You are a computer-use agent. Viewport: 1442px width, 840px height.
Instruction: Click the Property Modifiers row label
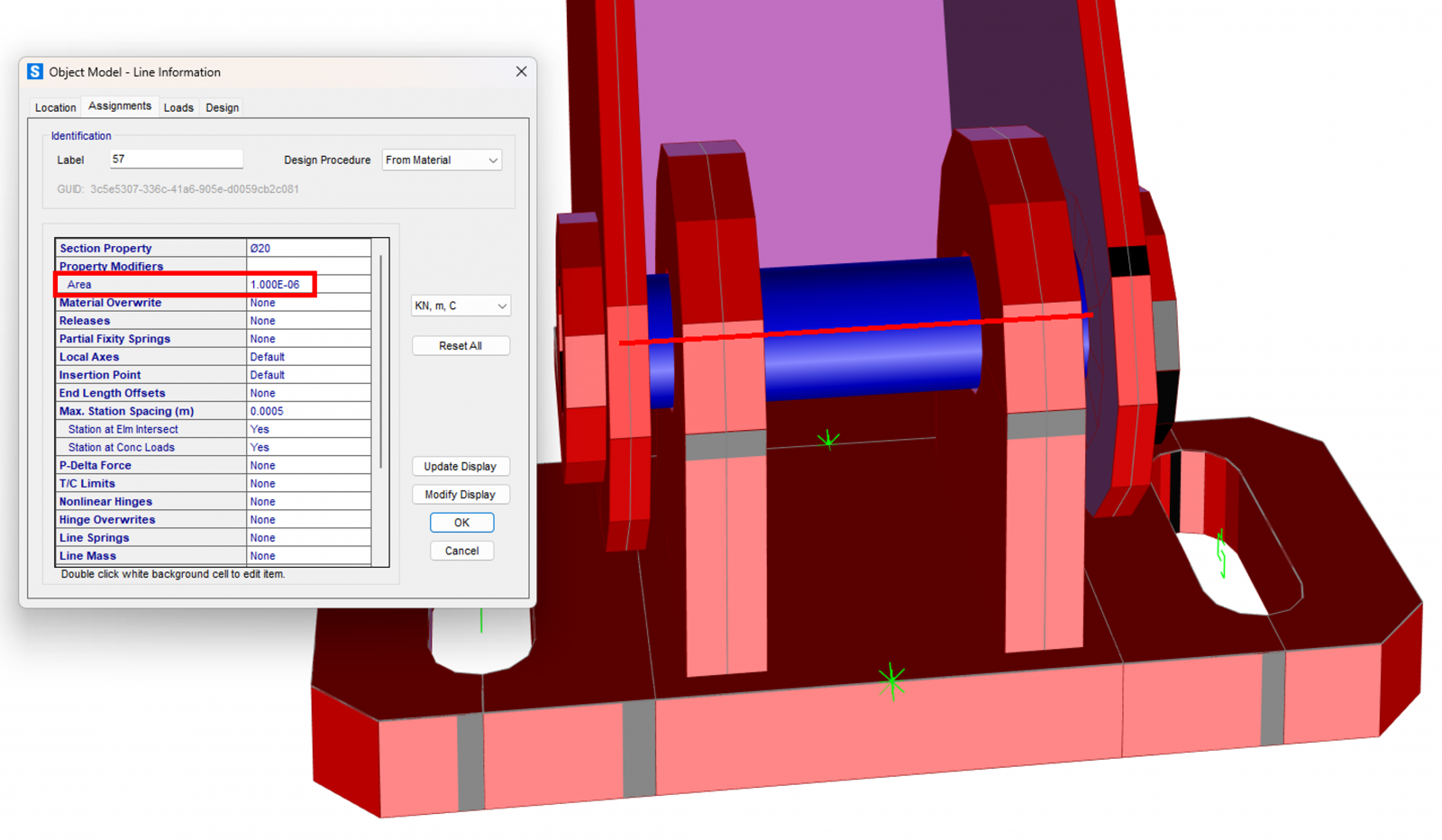click(x=111, y=266)
